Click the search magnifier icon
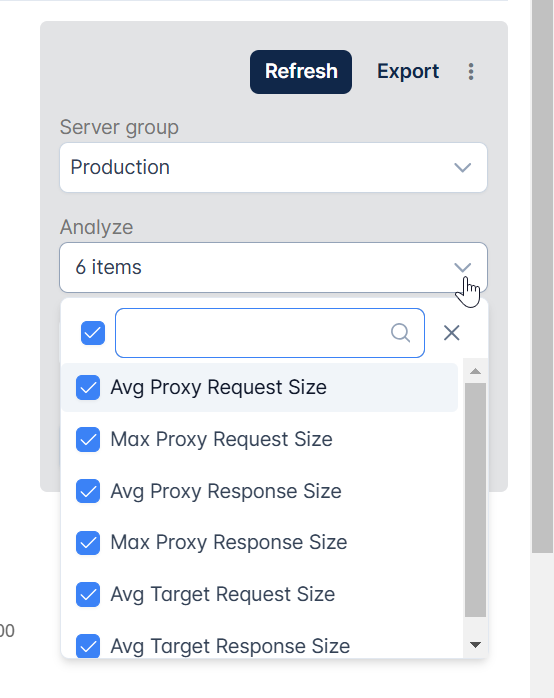 click(400, 333)
